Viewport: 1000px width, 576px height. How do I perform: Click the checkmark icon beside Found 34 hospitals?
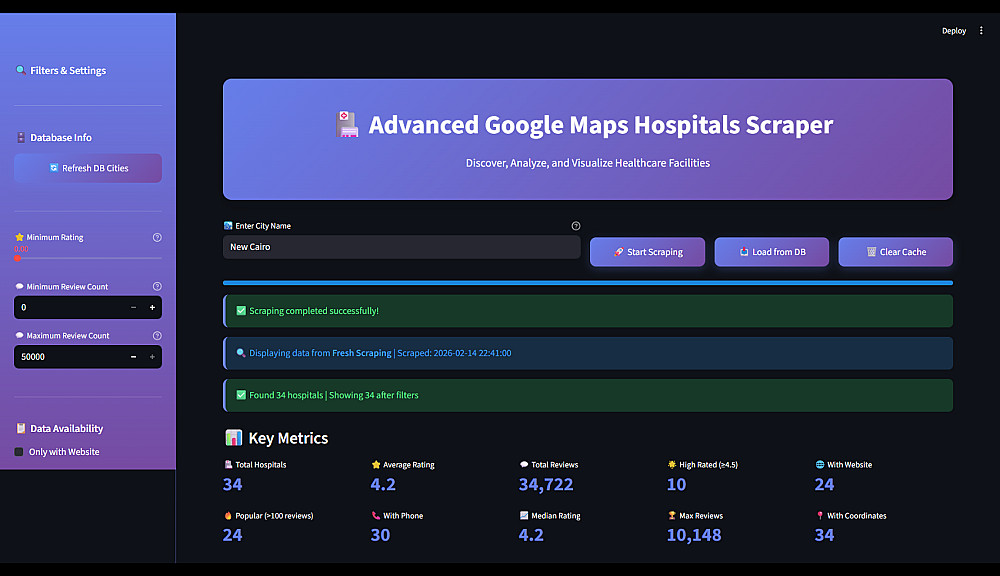(241, 395)
